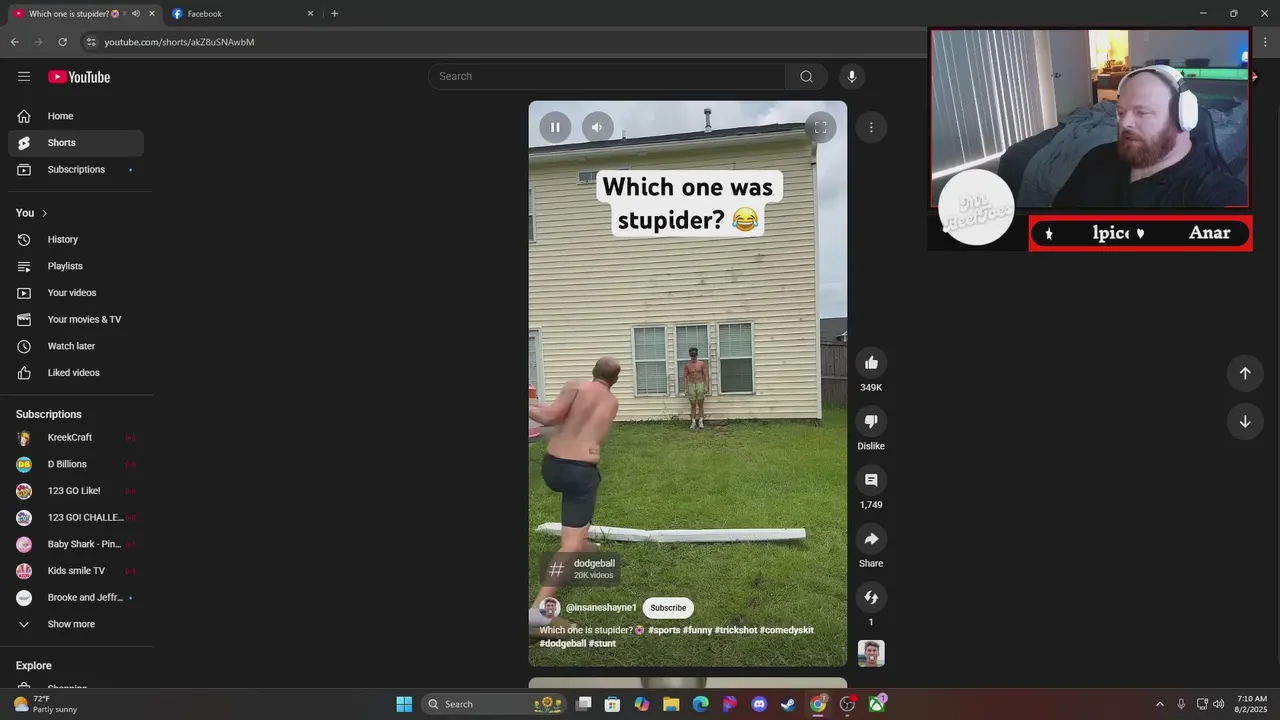1280x720 pixels.
Task: Go to the previous short with up arrow
Action: pos(1245,373)
